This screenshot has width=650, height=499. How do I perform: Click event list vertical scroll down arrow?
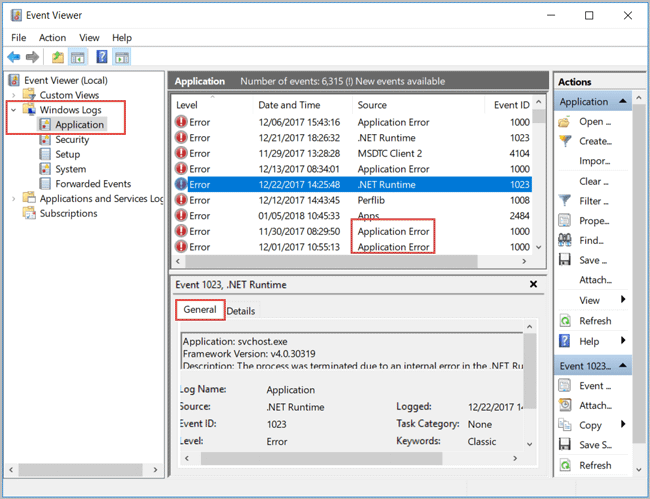click(538, 247)
